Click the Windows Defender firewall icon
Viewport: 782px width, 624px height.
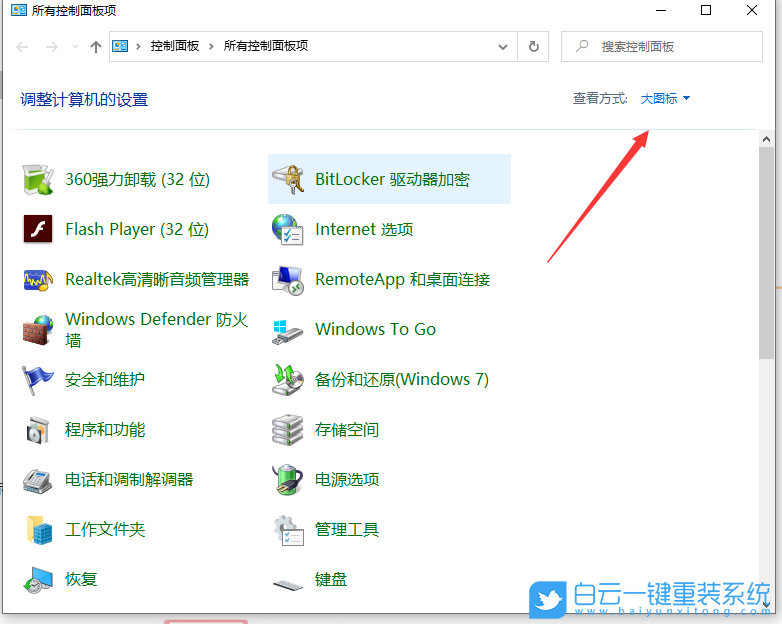click(38, 329)
